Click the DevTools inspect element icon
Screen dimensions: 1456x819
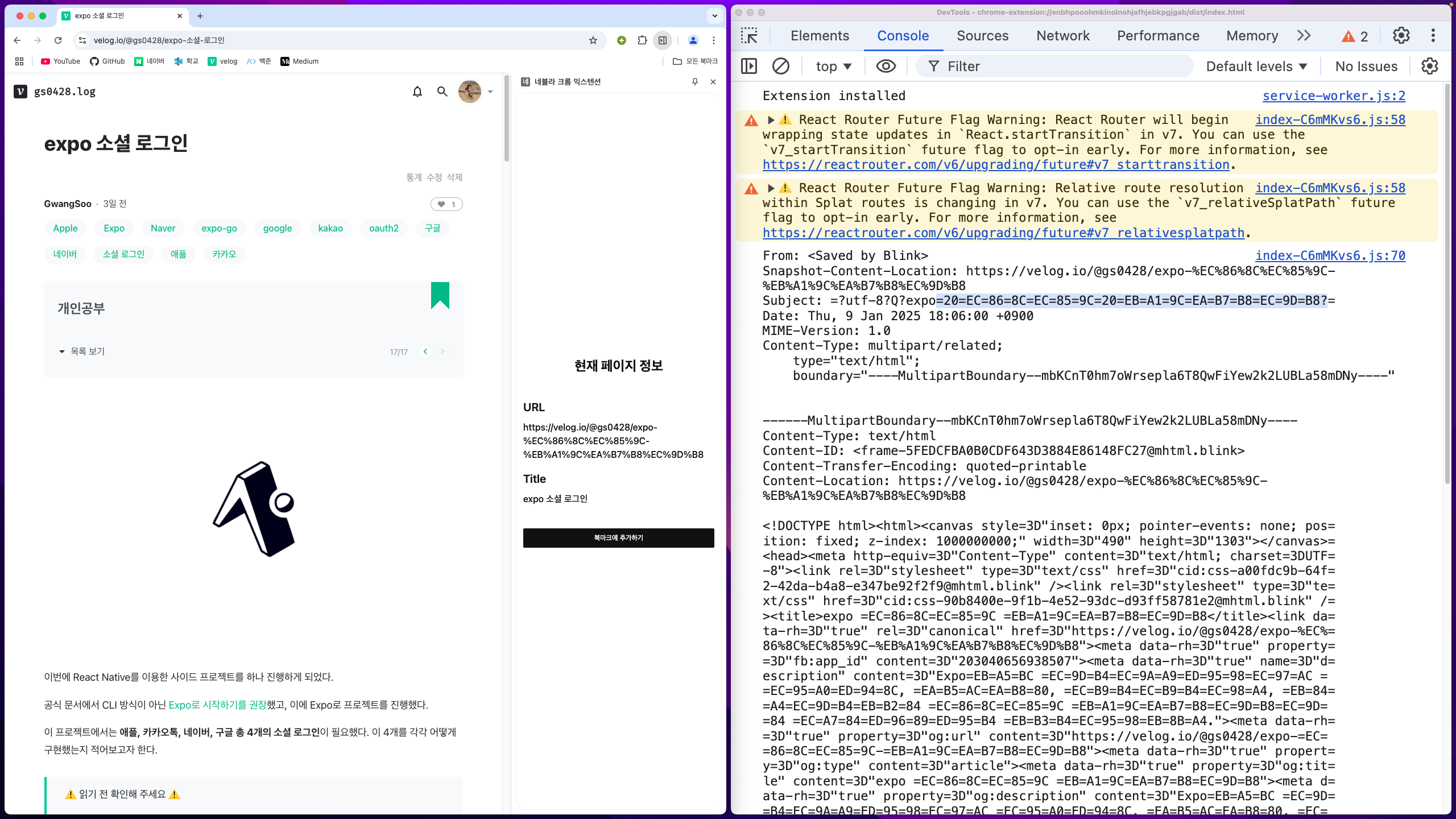[x=749, y=36]
